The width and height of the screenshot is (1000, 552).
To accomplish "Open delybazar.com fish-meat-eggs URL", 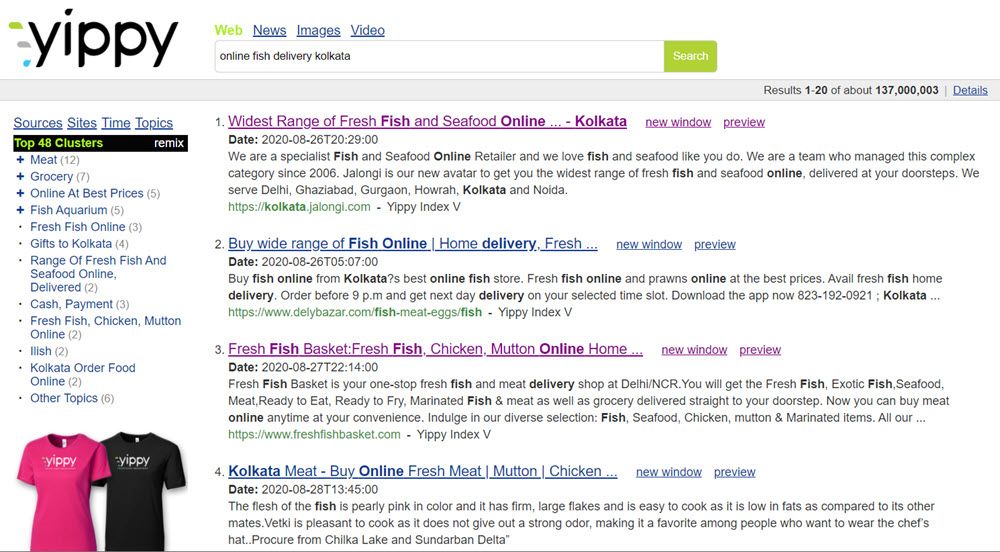I will [355, 312].
